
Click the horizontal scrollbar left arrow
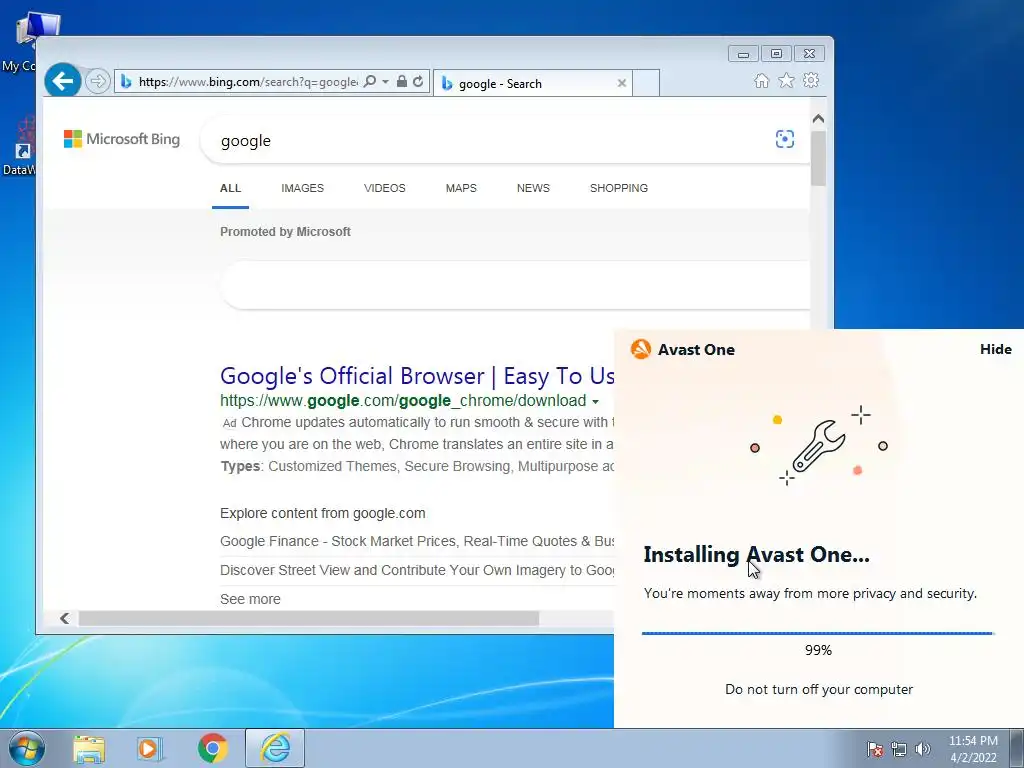pyautogui.click(x=64, y=618)
